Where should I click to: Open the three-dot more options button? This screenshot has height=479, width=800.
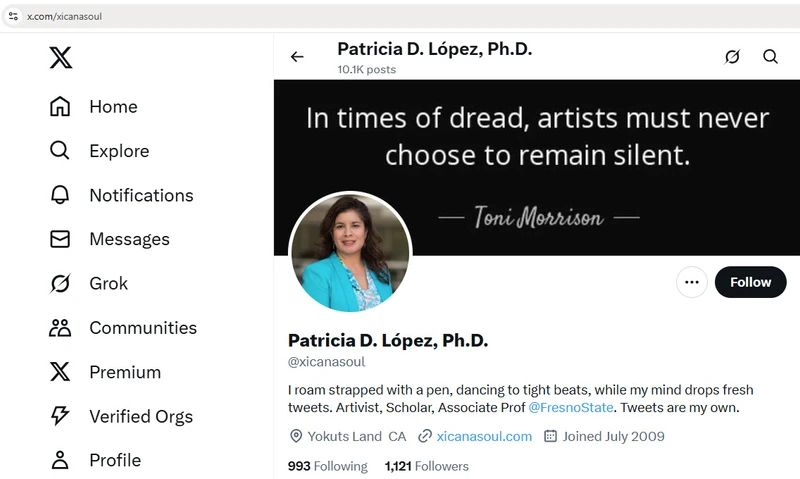click(692, 282)
